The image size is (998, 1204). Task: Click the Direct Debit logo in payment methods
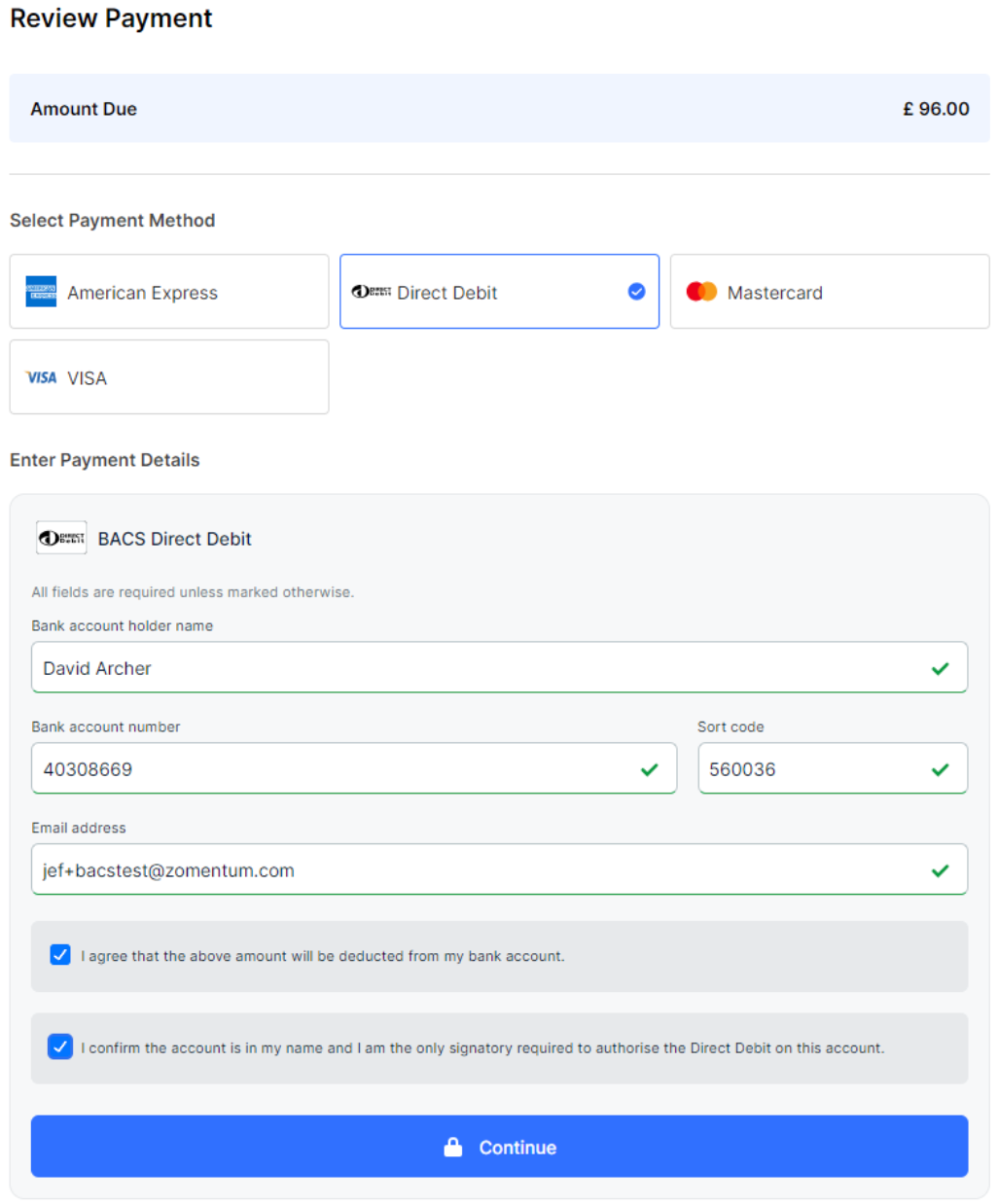[372, 292]
